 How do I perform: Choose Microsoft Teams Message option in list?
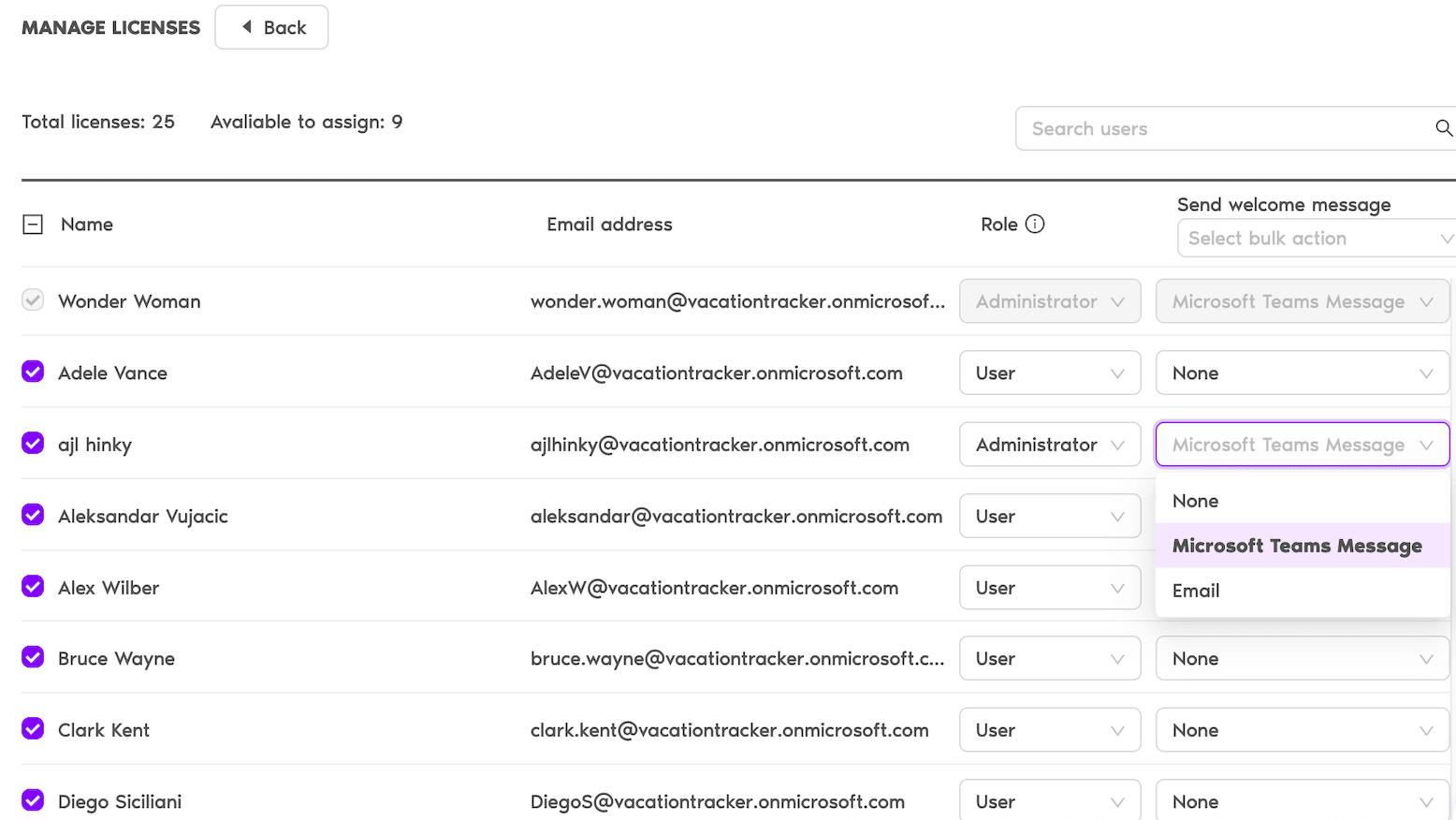tap(1303, 546)
